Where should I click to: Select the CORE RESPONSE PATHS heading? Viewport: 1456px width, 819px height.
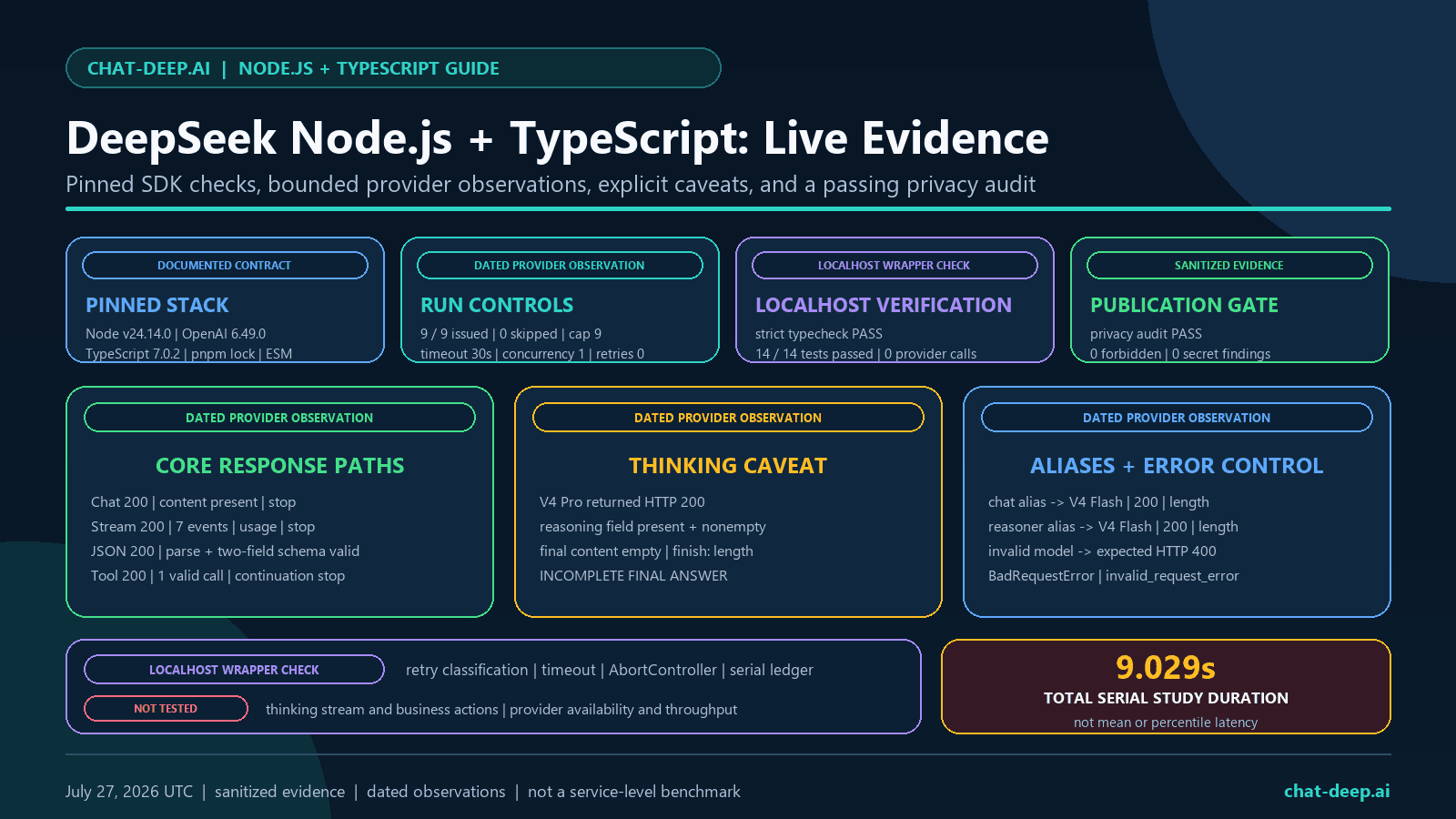pos(280,465)
